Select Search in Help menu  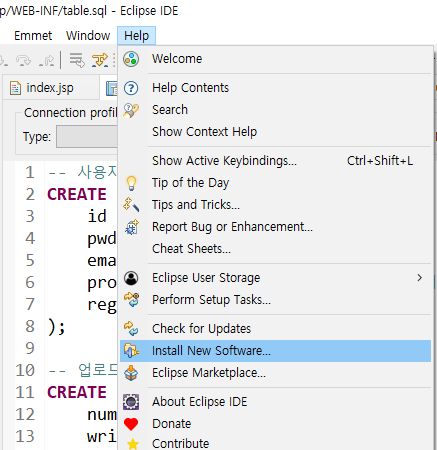275,110
